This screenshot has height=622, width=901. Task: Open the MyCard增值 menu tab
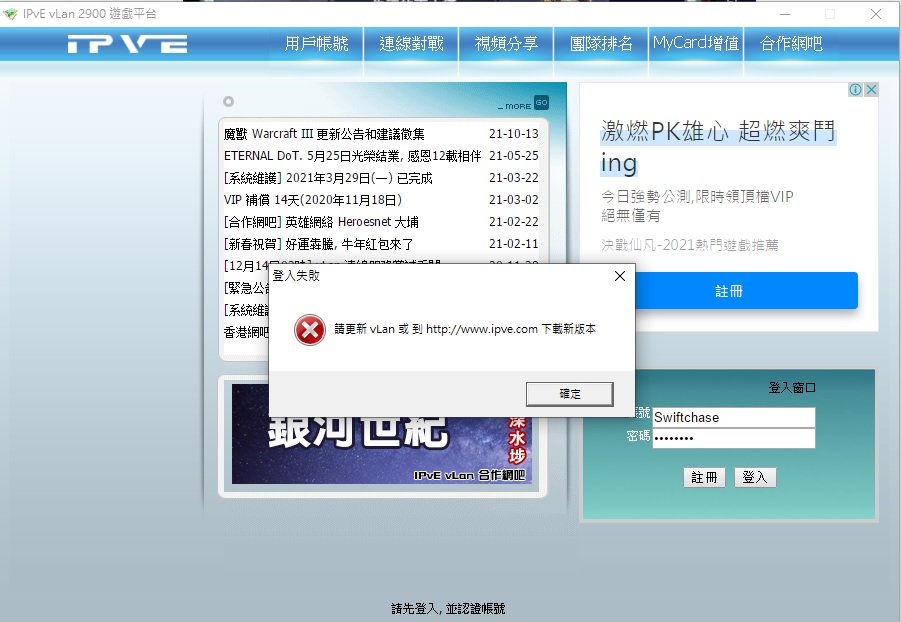(696, 44)
